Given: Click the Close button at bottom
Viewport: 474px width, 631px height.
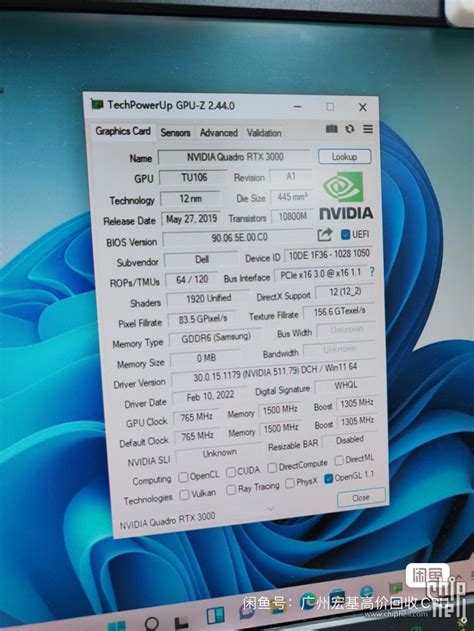Looking at the screenshot, I should click(361, 498).
